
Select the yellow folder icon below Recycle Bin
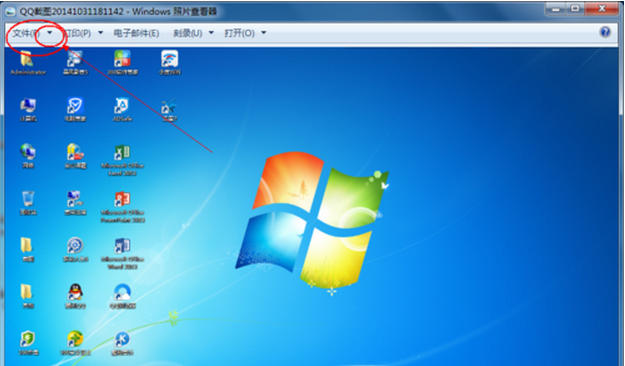point(27,250)
